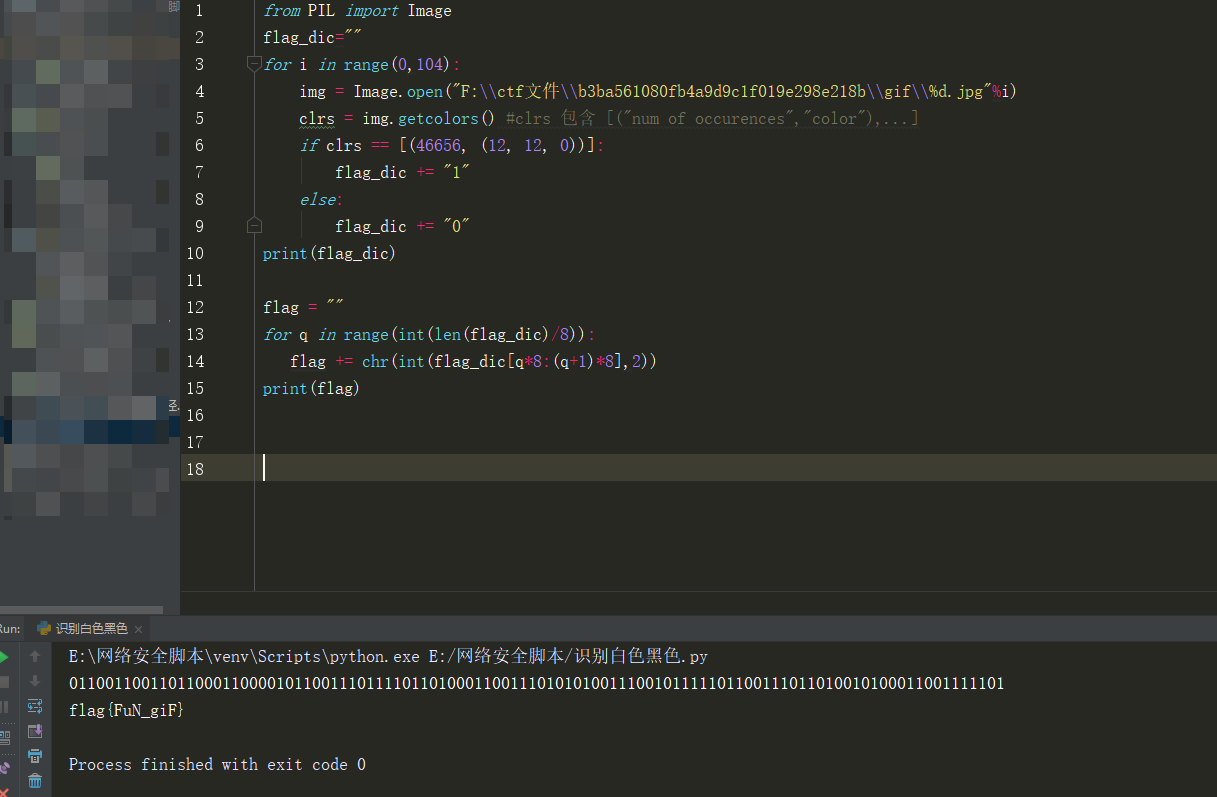This screenshot has height=797, width=1217.
Task: Click the binary string console output
Action: pyautogui.click(x=537, y=684)
